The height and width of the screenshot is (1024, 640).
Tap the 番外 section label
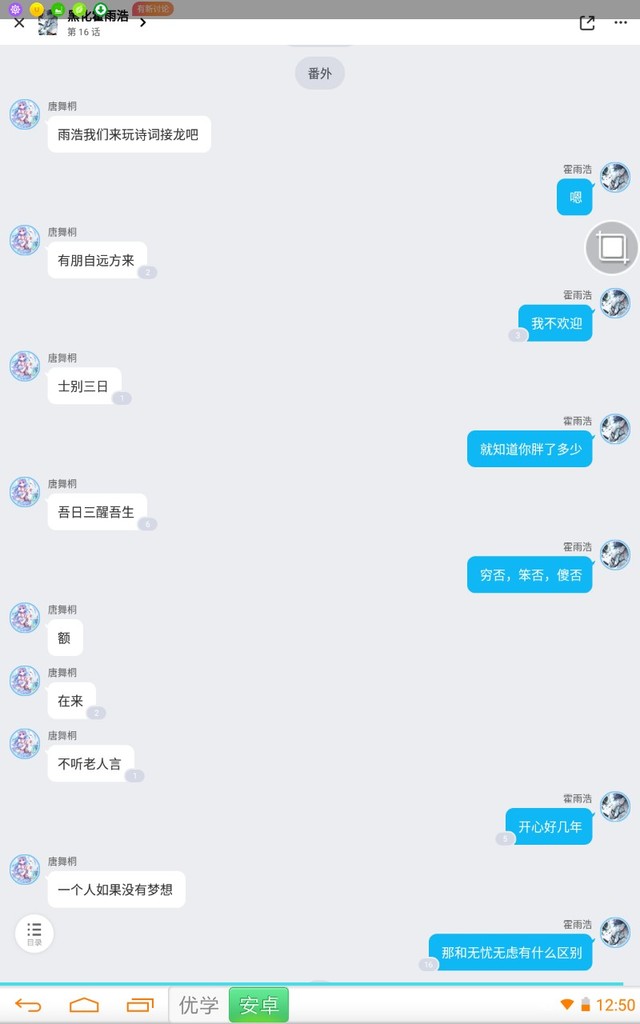(320, 73)
